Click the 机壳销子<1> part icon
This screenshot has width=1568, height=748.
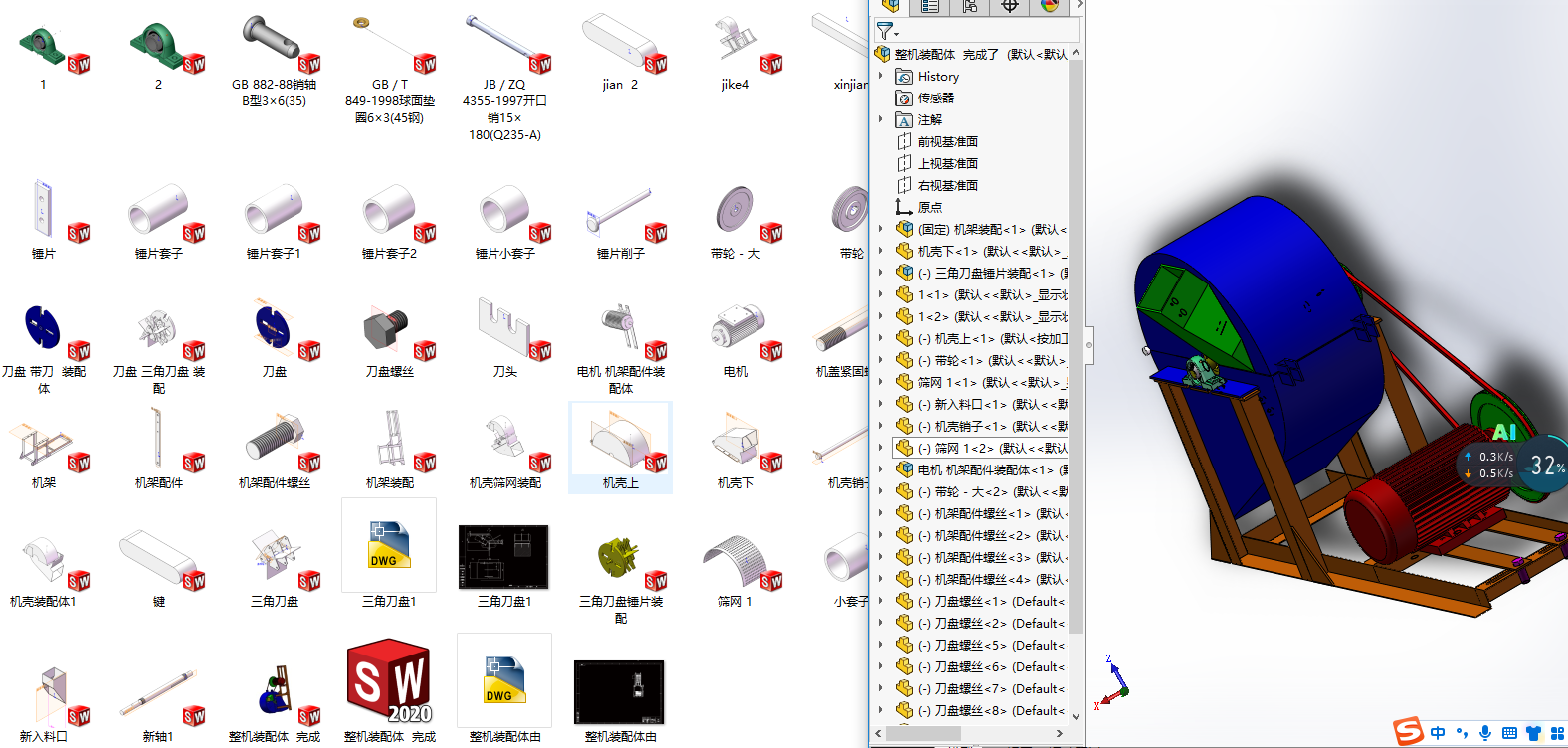click(x=904, y=426)
